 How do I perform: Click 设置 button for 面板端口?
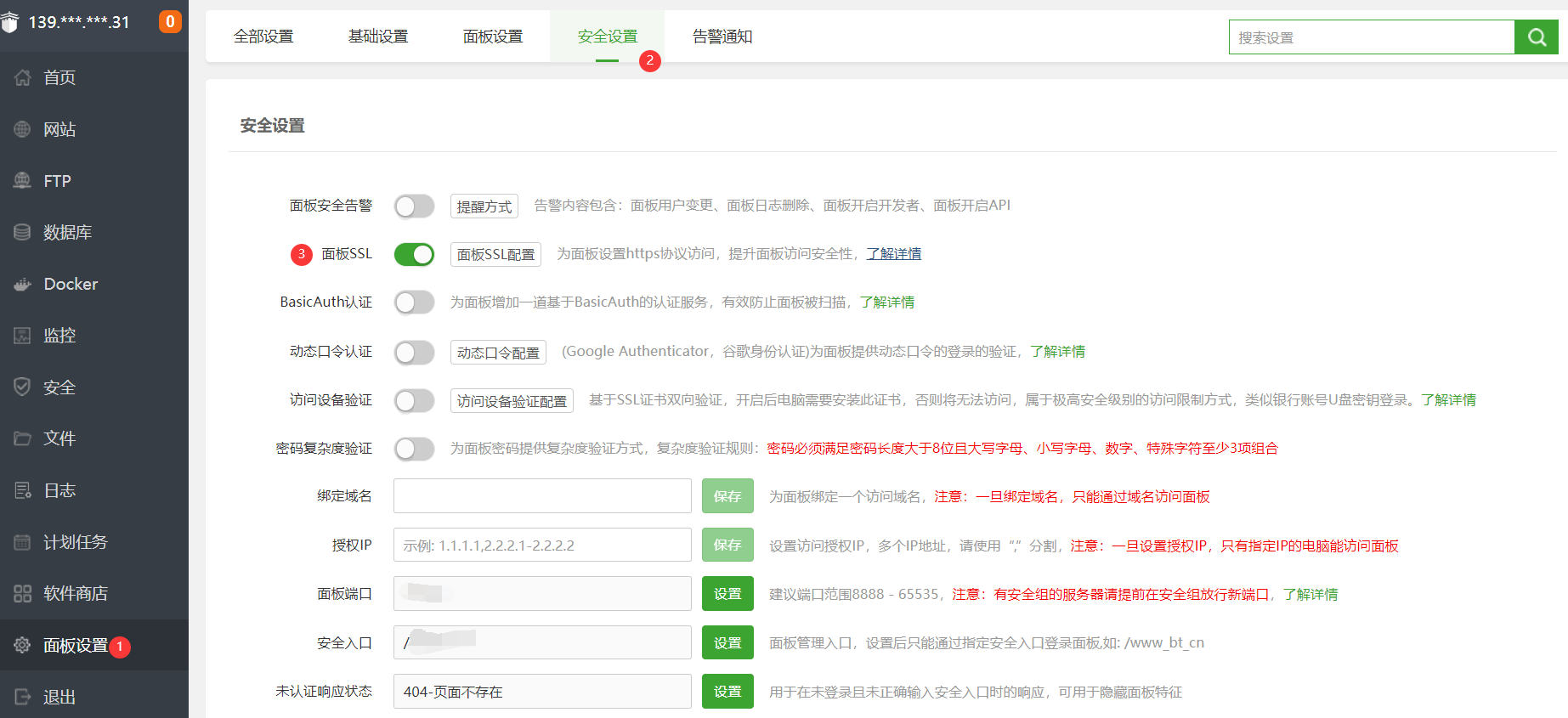coord(727,594)
